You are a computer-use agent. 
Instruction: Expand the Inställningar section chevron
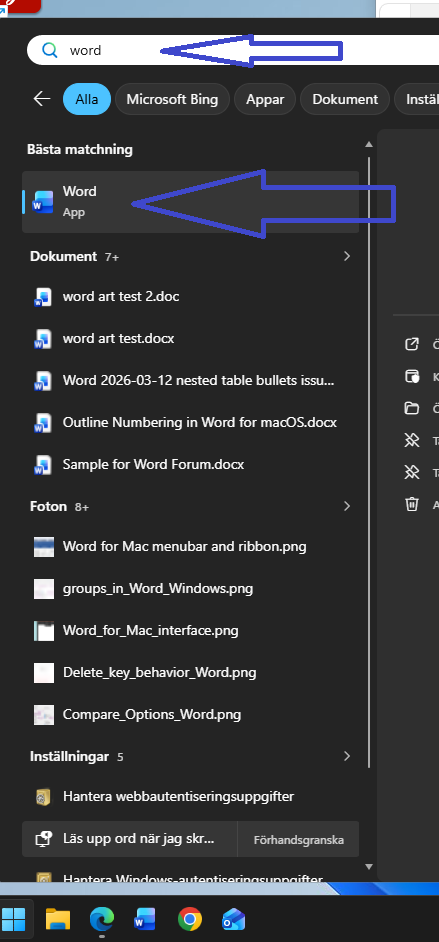347,756
